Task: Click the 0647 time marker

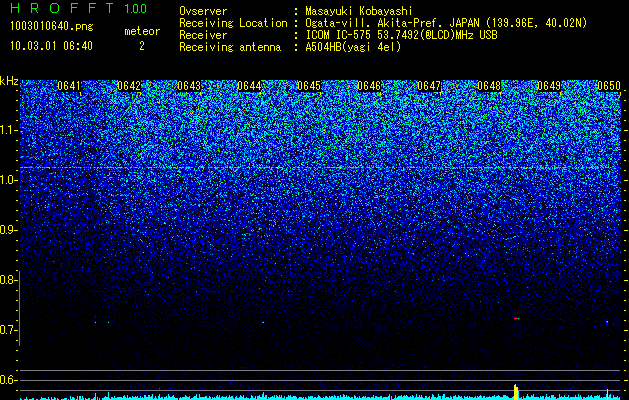Action: point(429,86)
